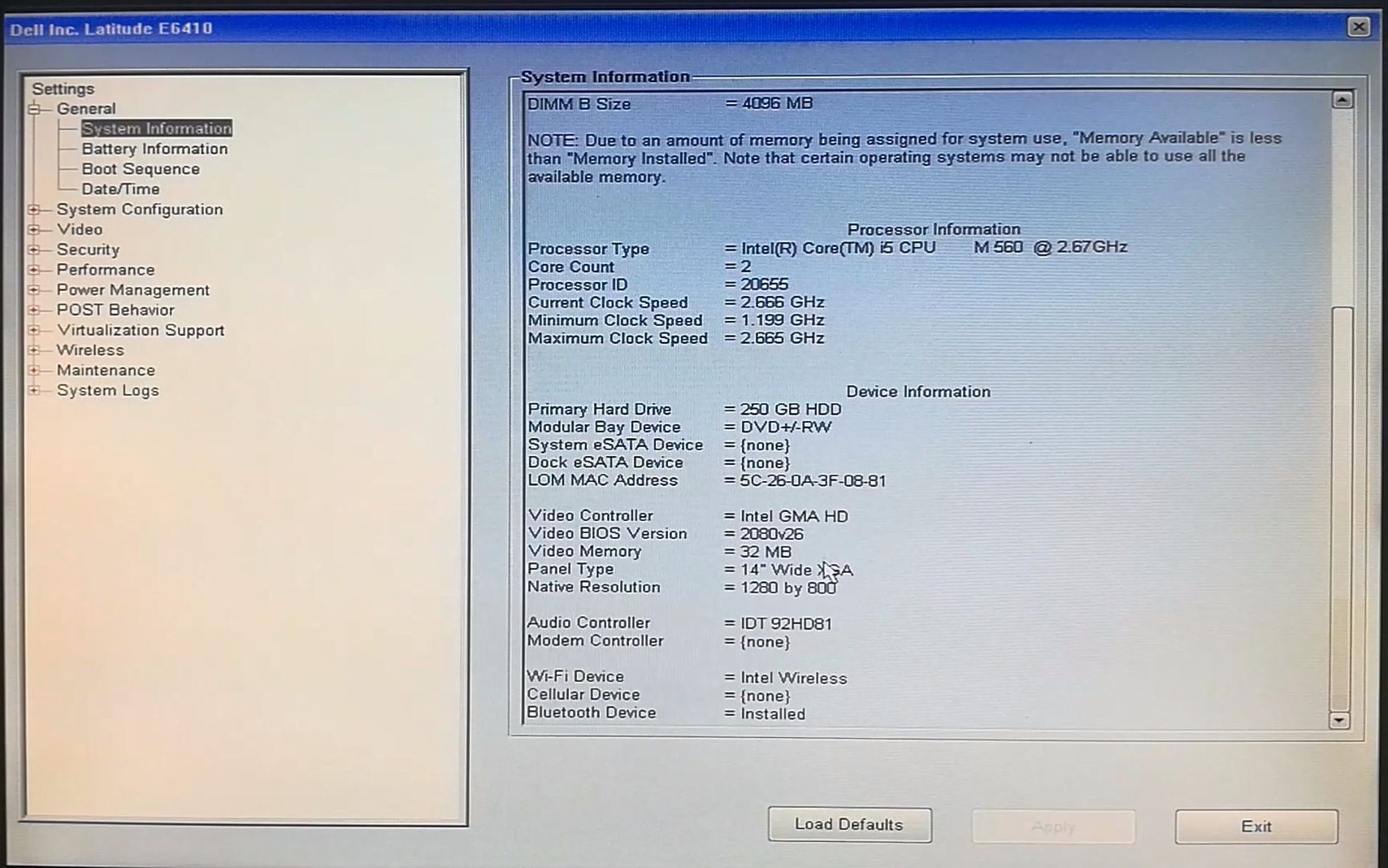The image size is (1388, 868).
Task: Expand the System Logs node
Action: [x=34, y=391]
